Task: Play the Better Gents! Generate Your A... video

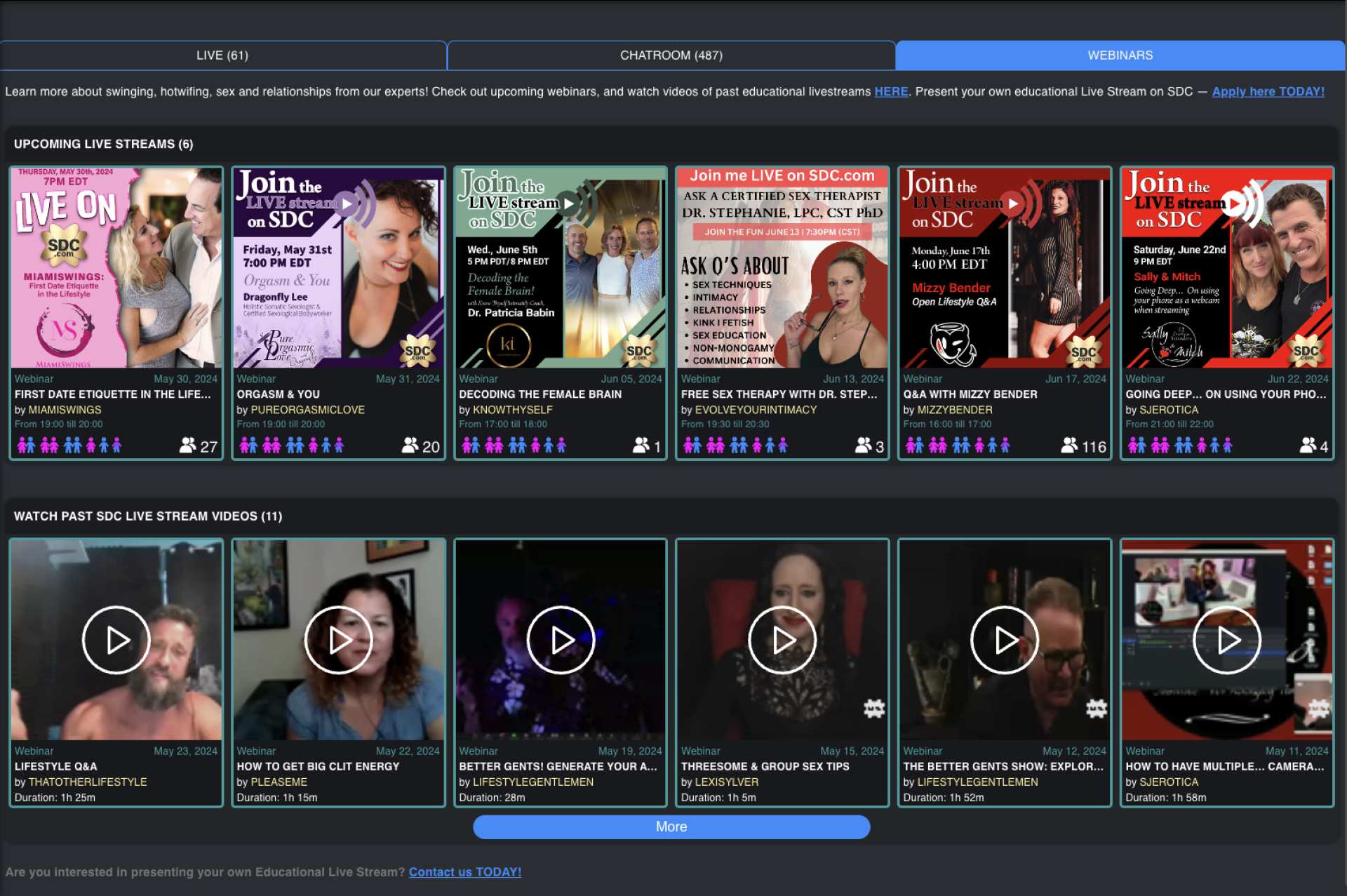Action: (561, 640)
